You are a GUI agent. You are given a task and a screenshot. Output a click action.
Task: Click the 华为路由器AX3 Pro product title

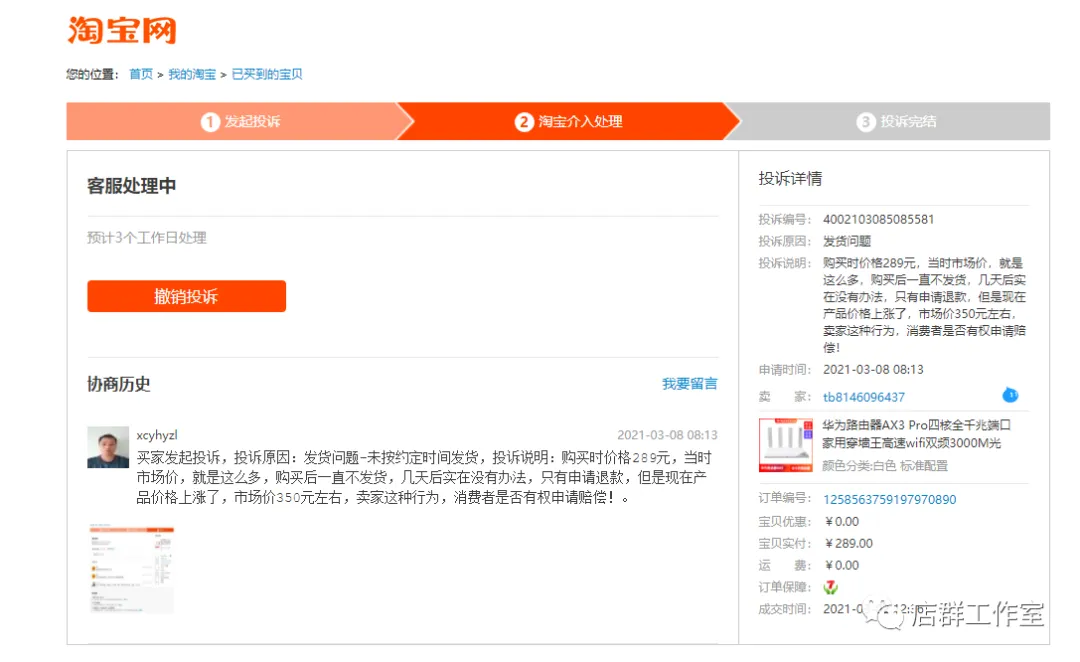[916, 426]
